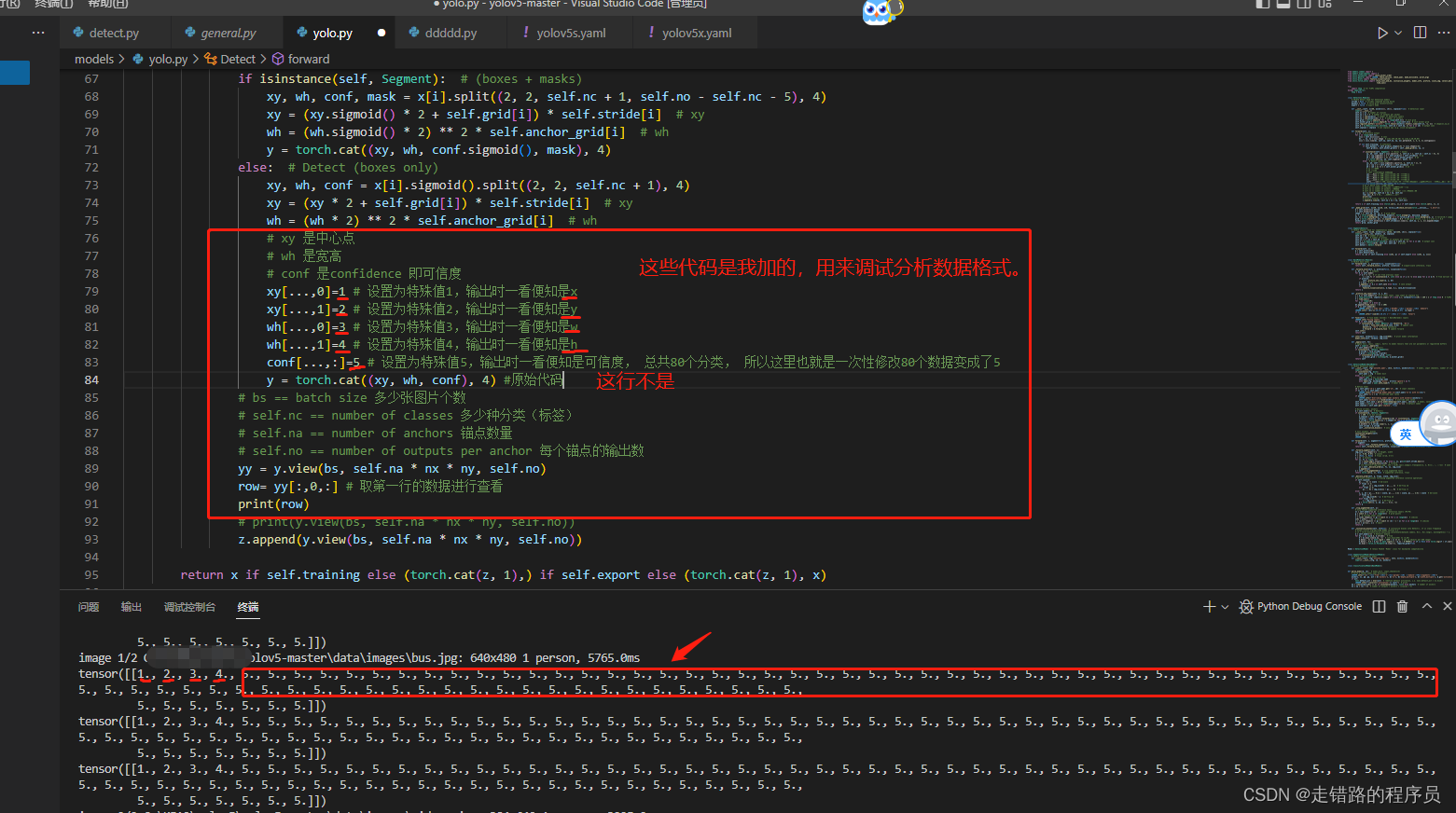Switch to the general.py tab
This screenshot has width=1456, height=813.
228,33
